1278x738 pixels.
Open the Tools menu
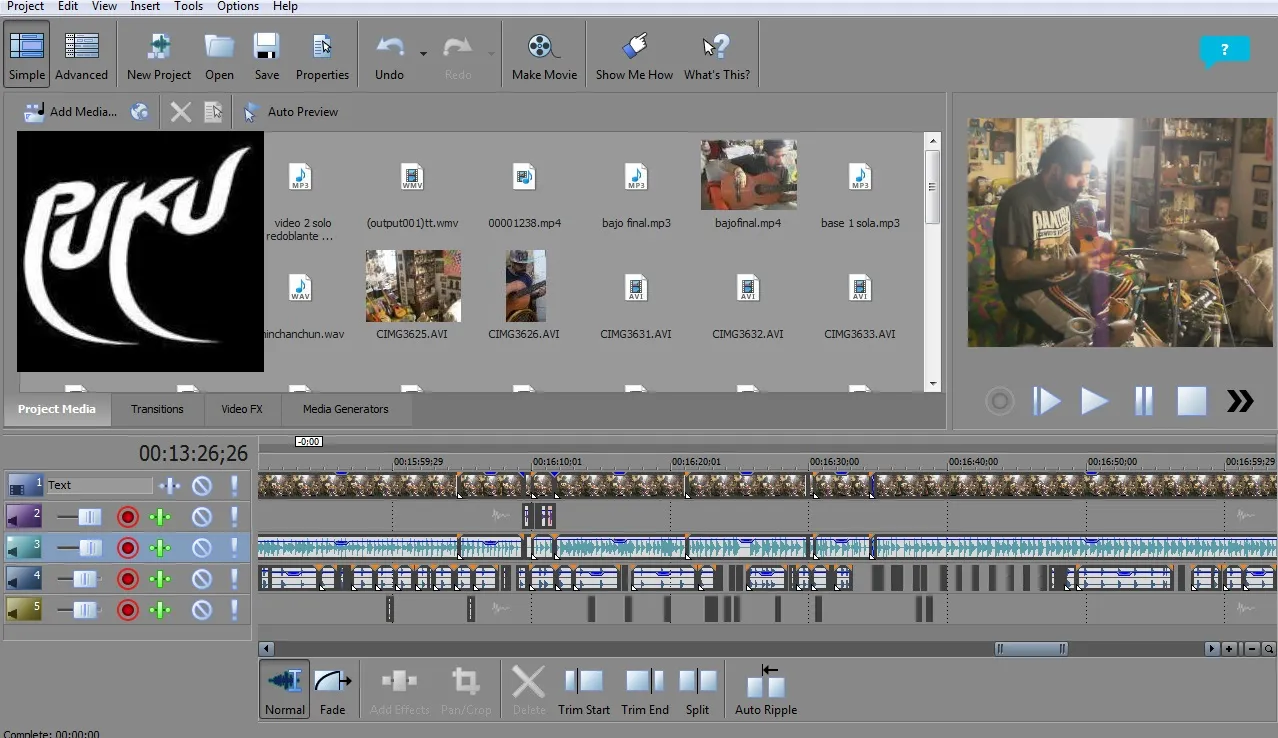(x=189, y=6)
